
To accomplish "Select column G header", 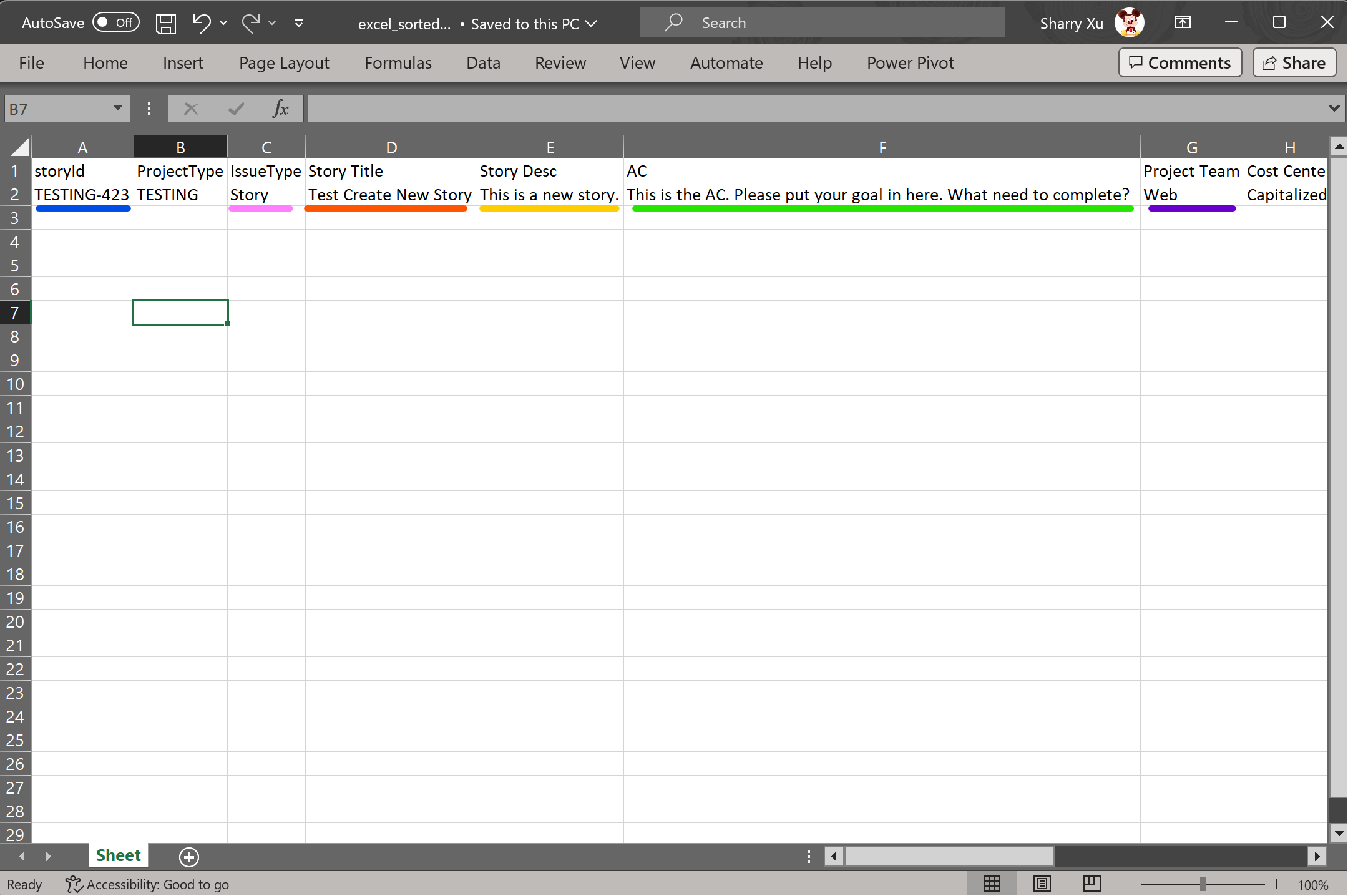I will [x=1192, y=147].
